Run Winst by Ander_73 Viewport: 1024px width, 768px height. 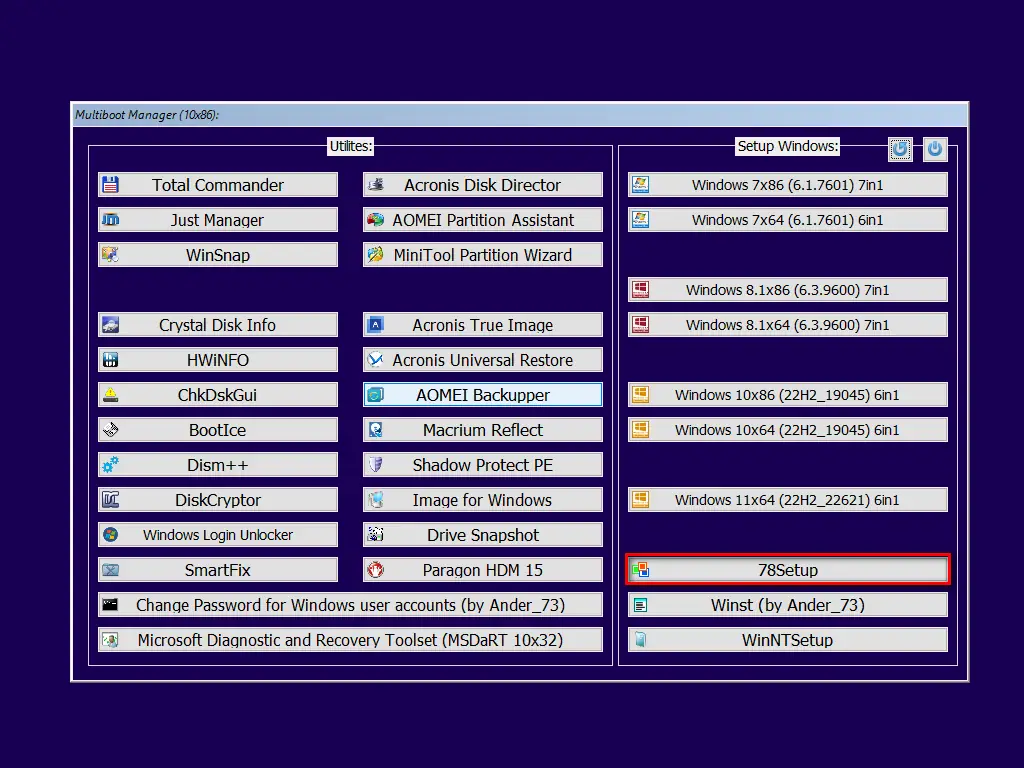click(787, 604)
